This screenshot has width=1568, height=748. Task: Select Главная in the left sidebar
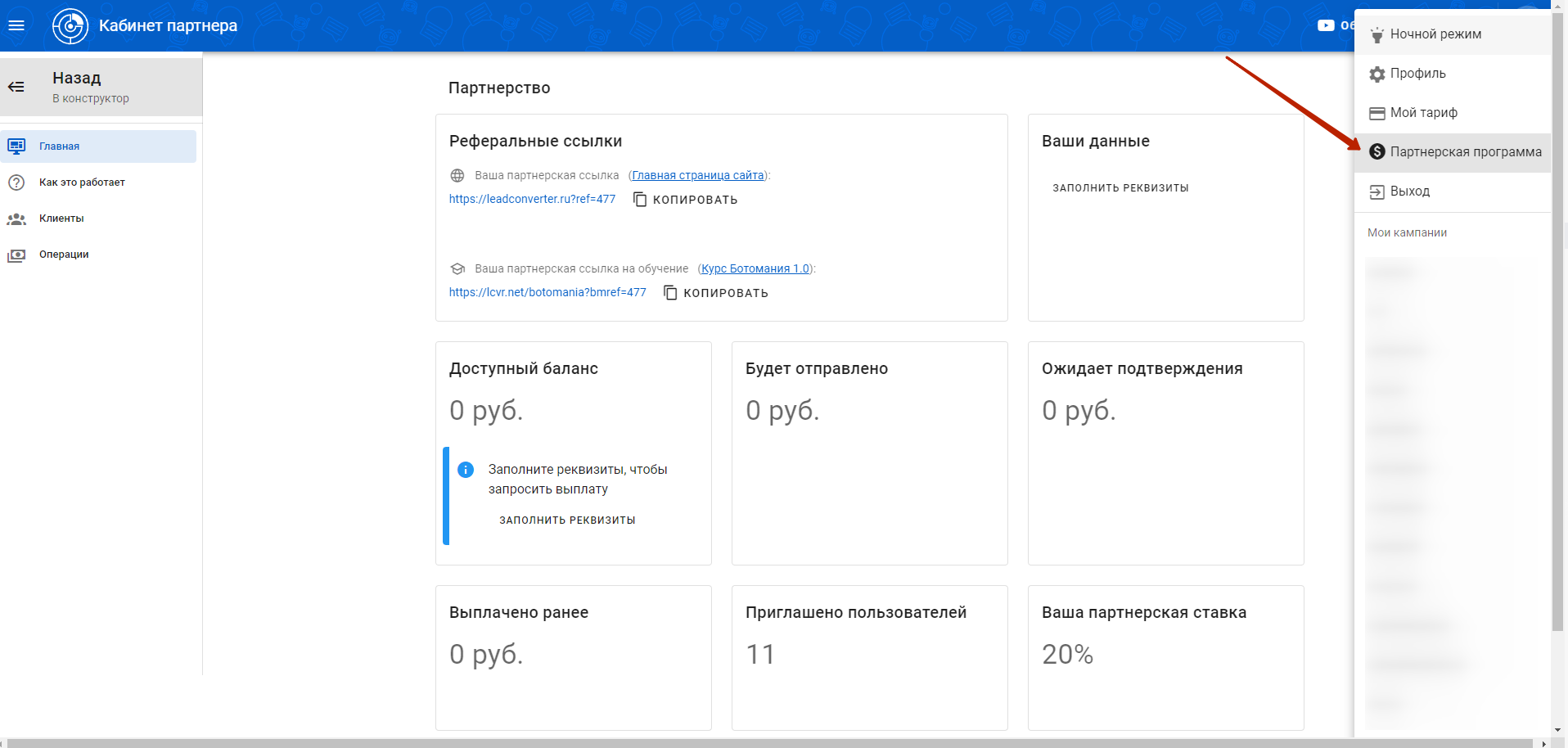coord(59,146)
